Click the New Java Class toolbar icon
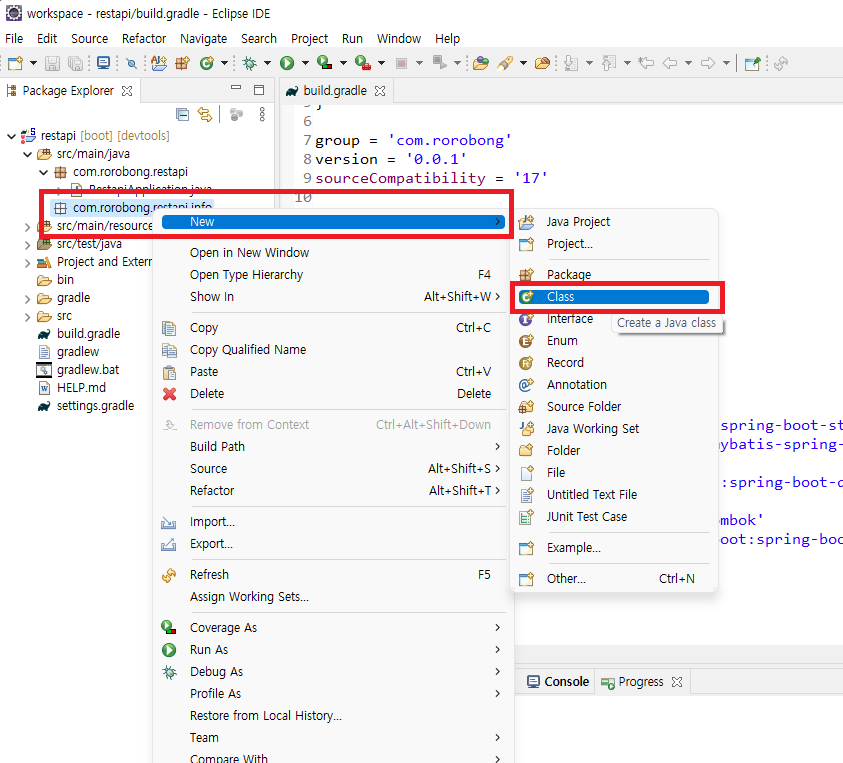 [206, 63]
